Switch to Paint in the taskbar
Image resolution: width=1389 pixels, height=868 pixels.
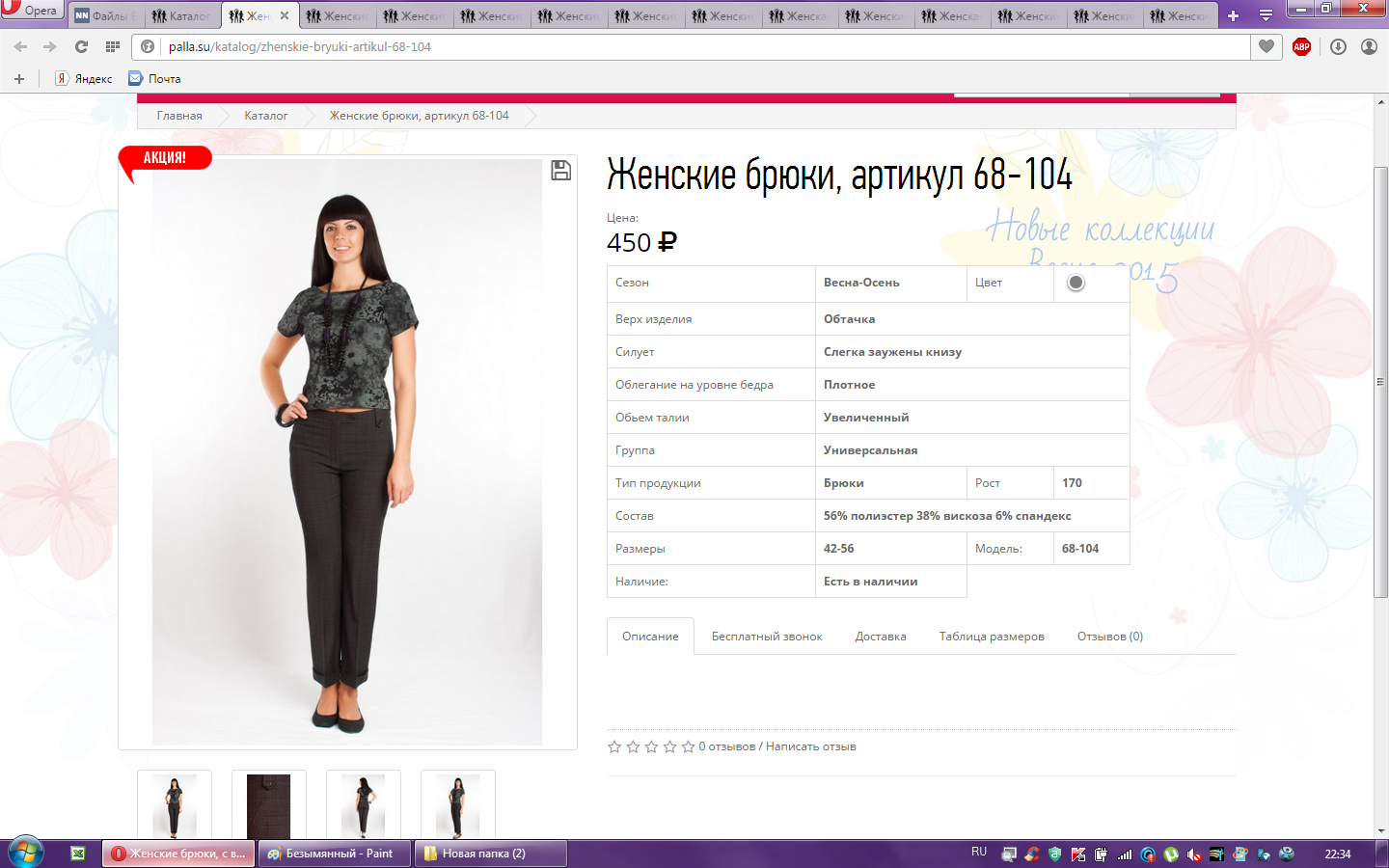335,854
